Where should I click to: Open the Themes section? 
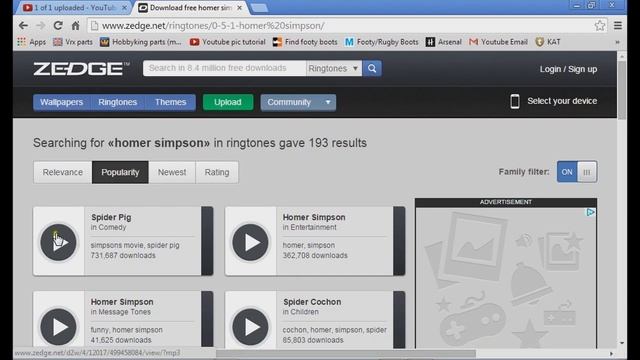pos(171,102)
